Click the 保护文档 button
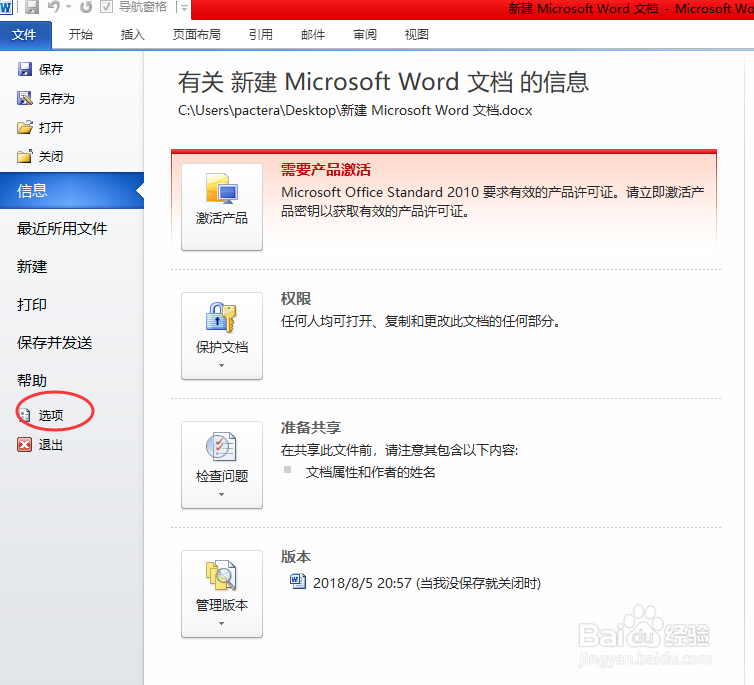 coord(222,336)
